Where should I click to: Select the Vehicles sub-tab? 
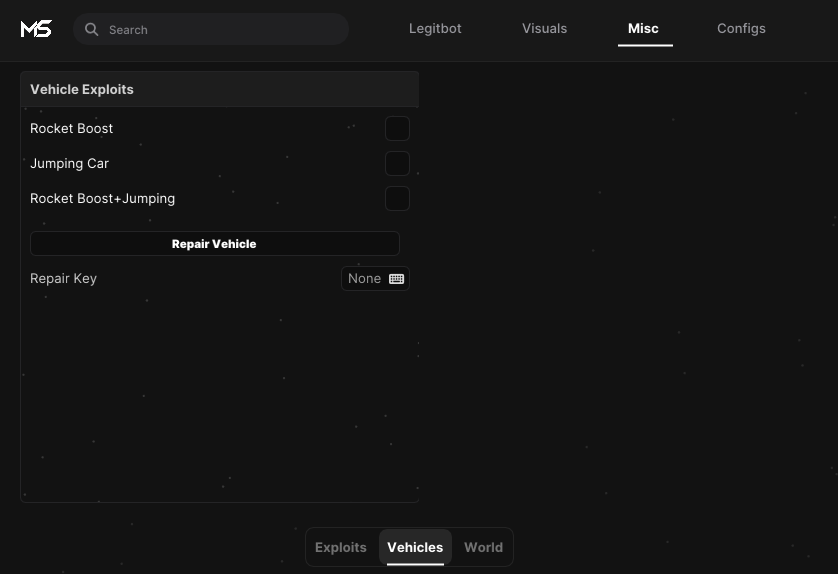click(x=415, y=547)
